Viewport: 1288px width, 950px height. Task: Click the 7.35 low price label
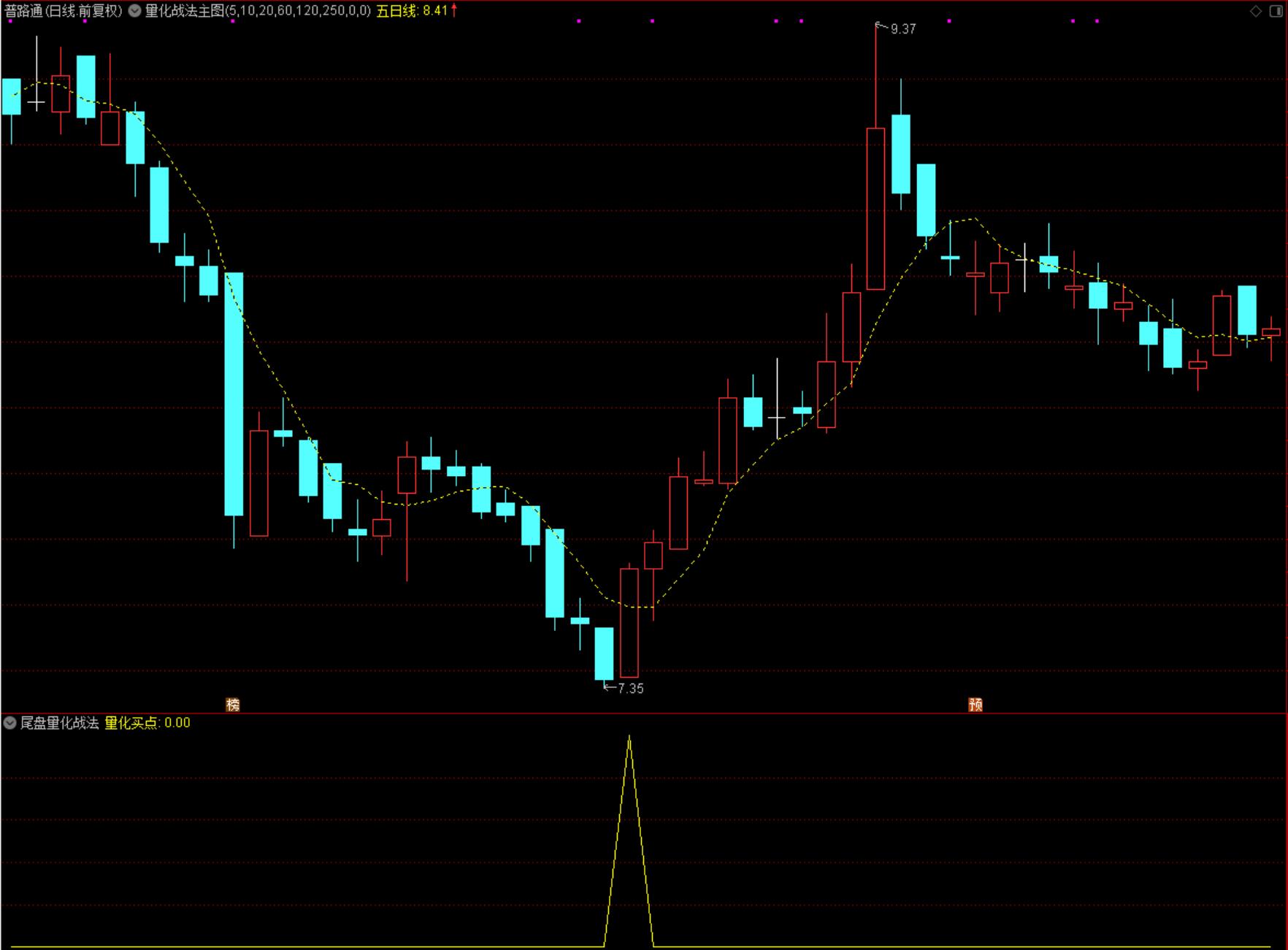(631, 688)
